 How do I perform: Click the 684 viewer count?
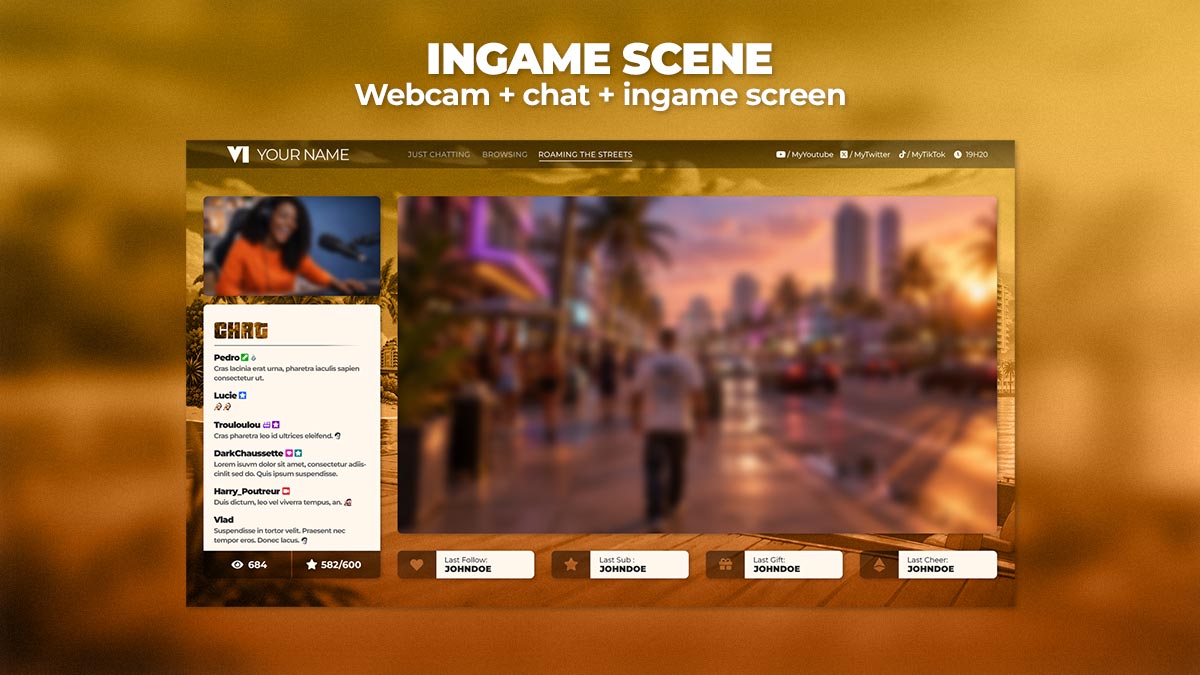click(x=257, y=565)
